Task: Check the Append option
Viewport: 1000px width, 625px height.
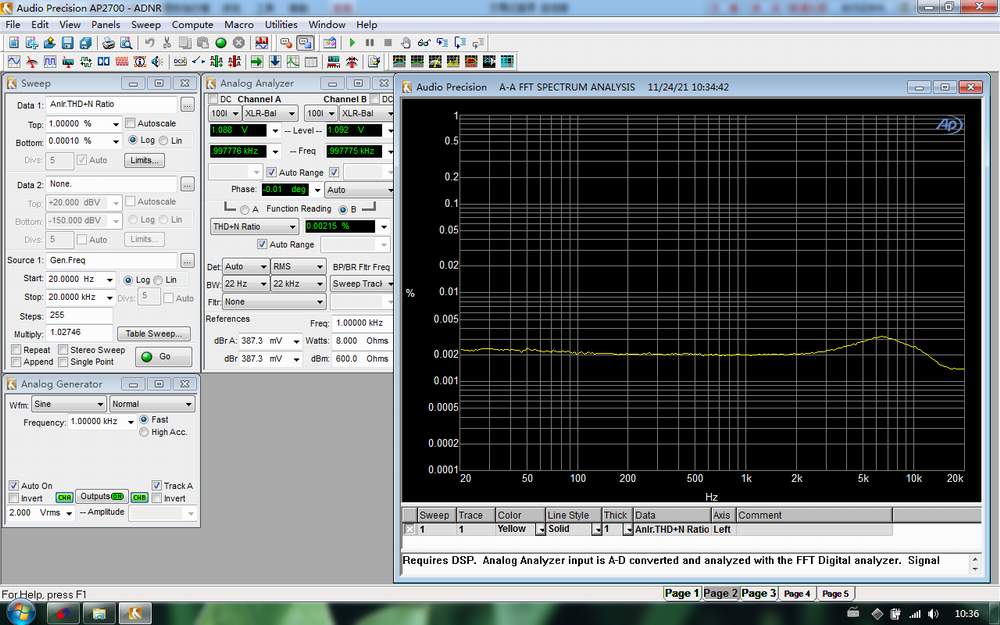Action: (16, 362)
